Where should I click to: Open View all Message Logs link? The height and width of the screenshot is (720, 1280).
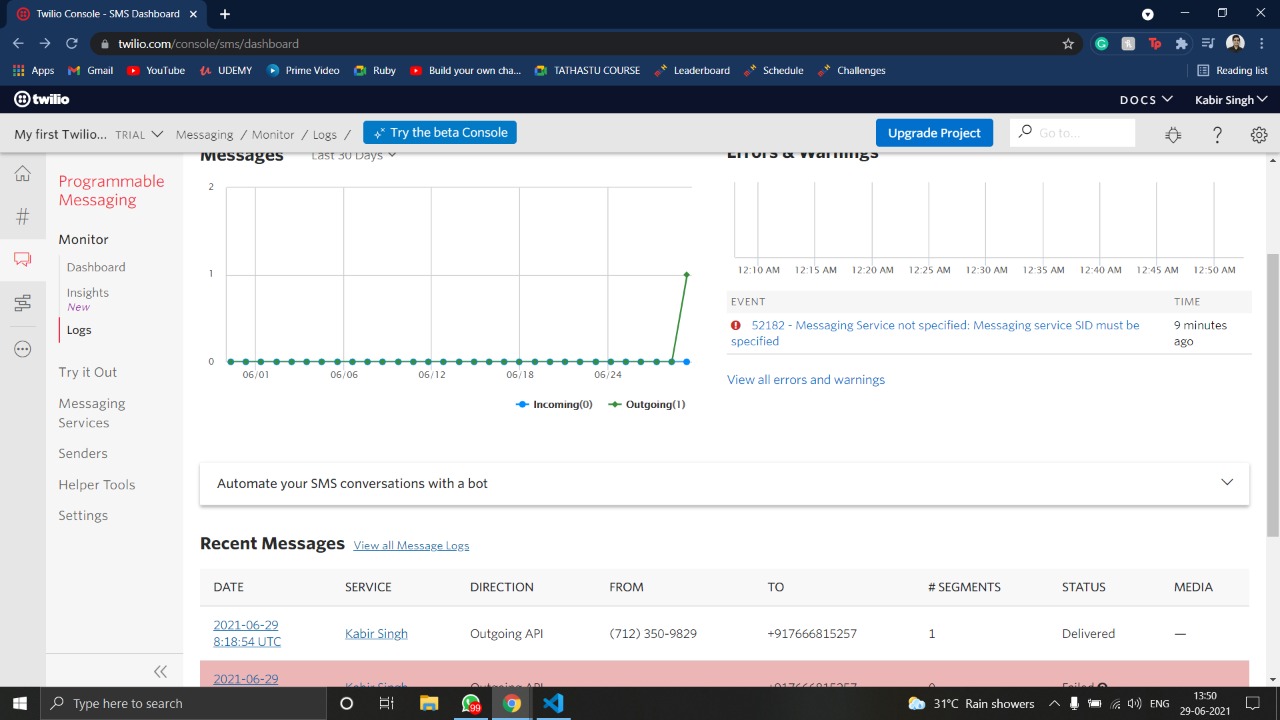pos(411,545)
